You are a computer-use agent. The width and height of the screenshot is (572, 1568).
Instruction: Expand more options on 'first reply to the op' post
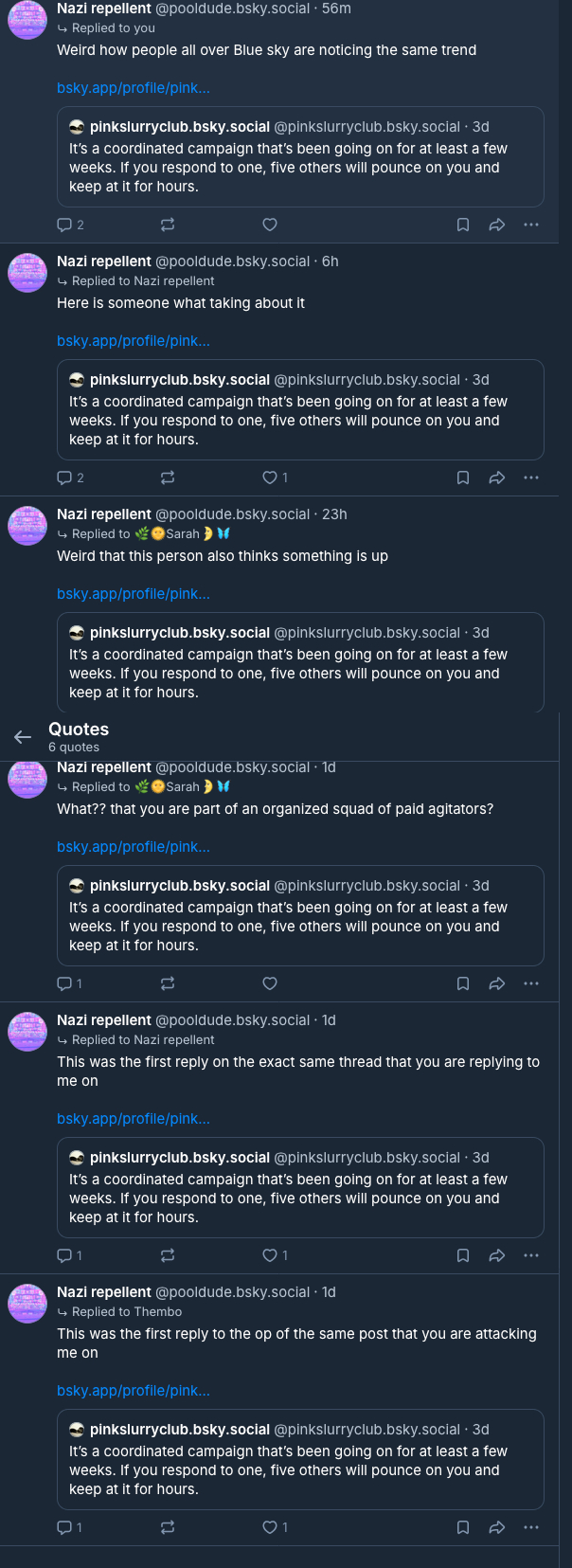531,1527
